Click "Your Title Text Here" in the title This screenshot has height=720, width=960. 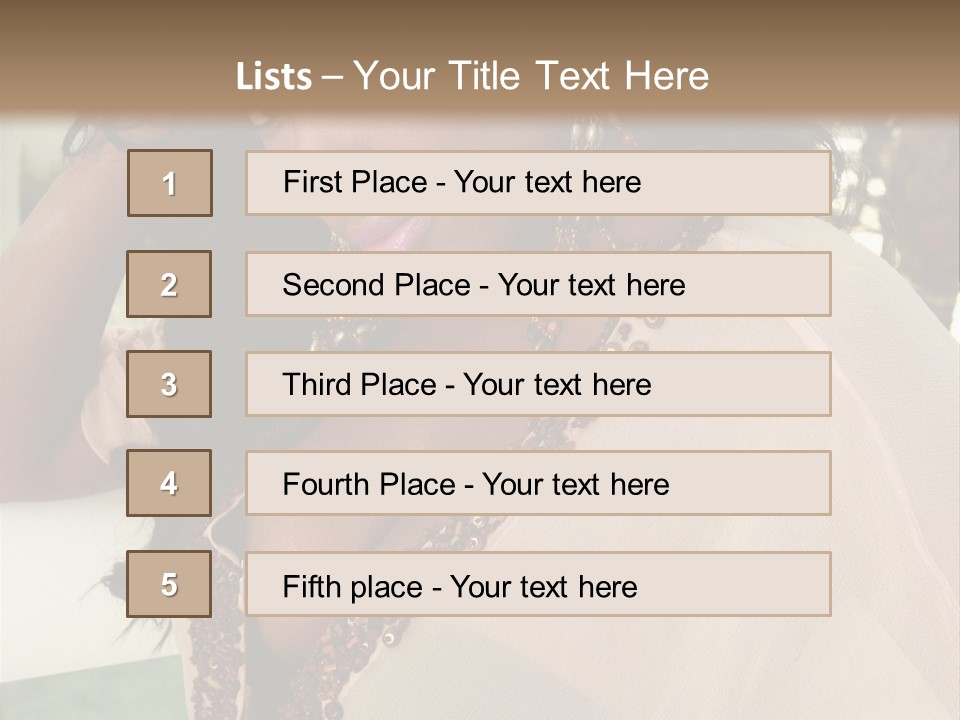[531, 76]
